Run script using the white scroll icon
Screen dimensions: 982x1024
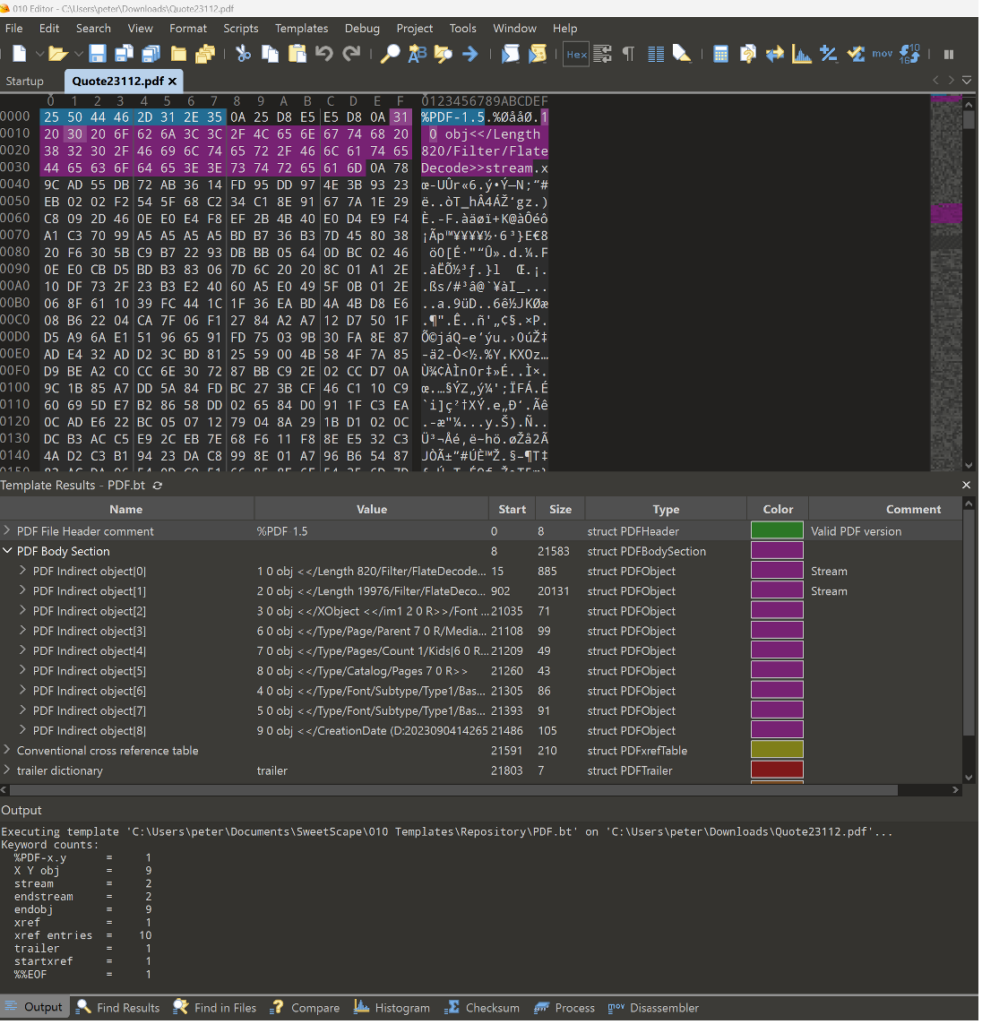(510, 54)
